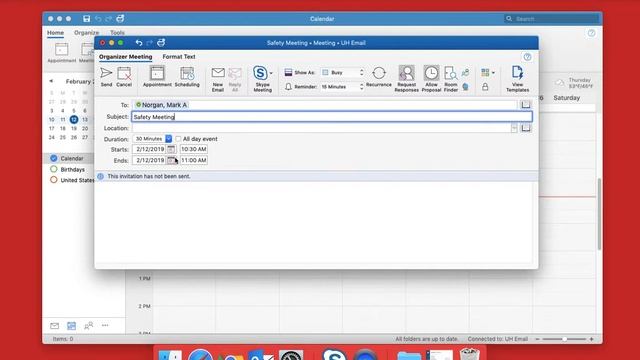Toggle the Birthdays calendar checkbox

[x=53, y=169]
